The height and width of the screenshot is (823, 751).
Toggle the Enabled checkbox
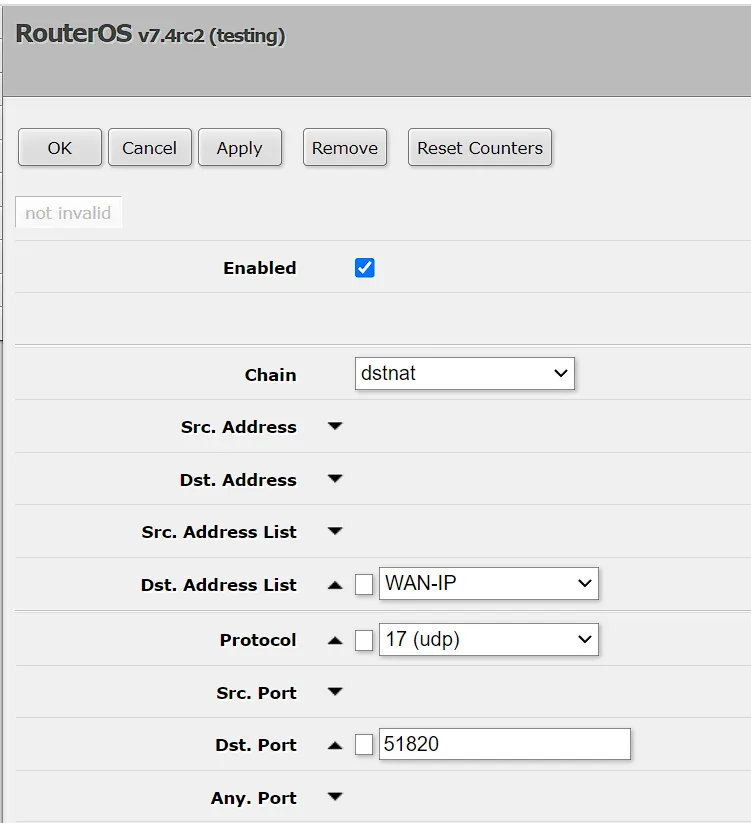coord(365,268)
